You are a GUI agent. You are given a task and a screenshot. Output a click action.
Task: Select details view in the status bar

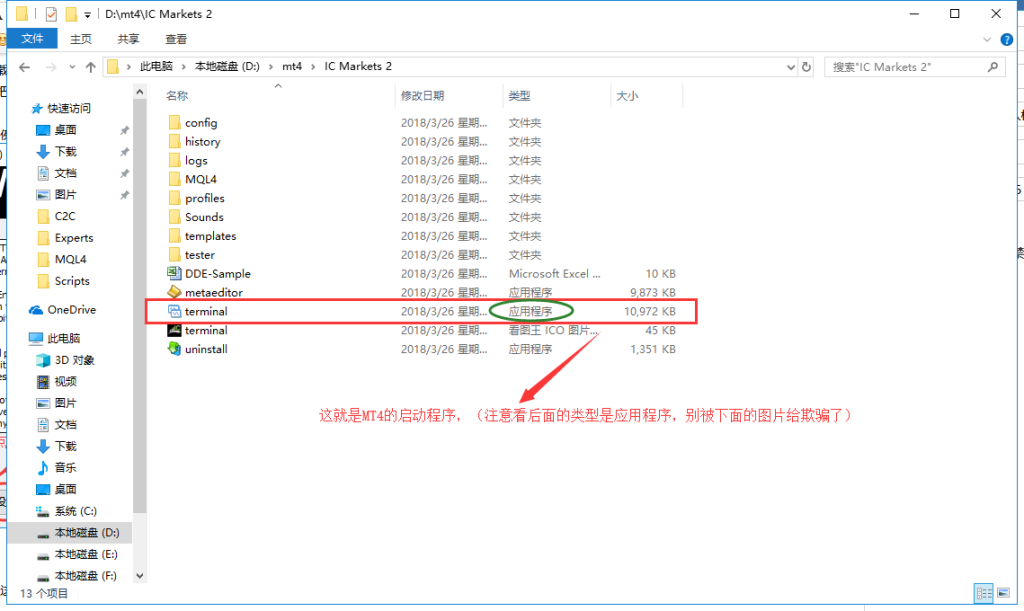[983, 593]
